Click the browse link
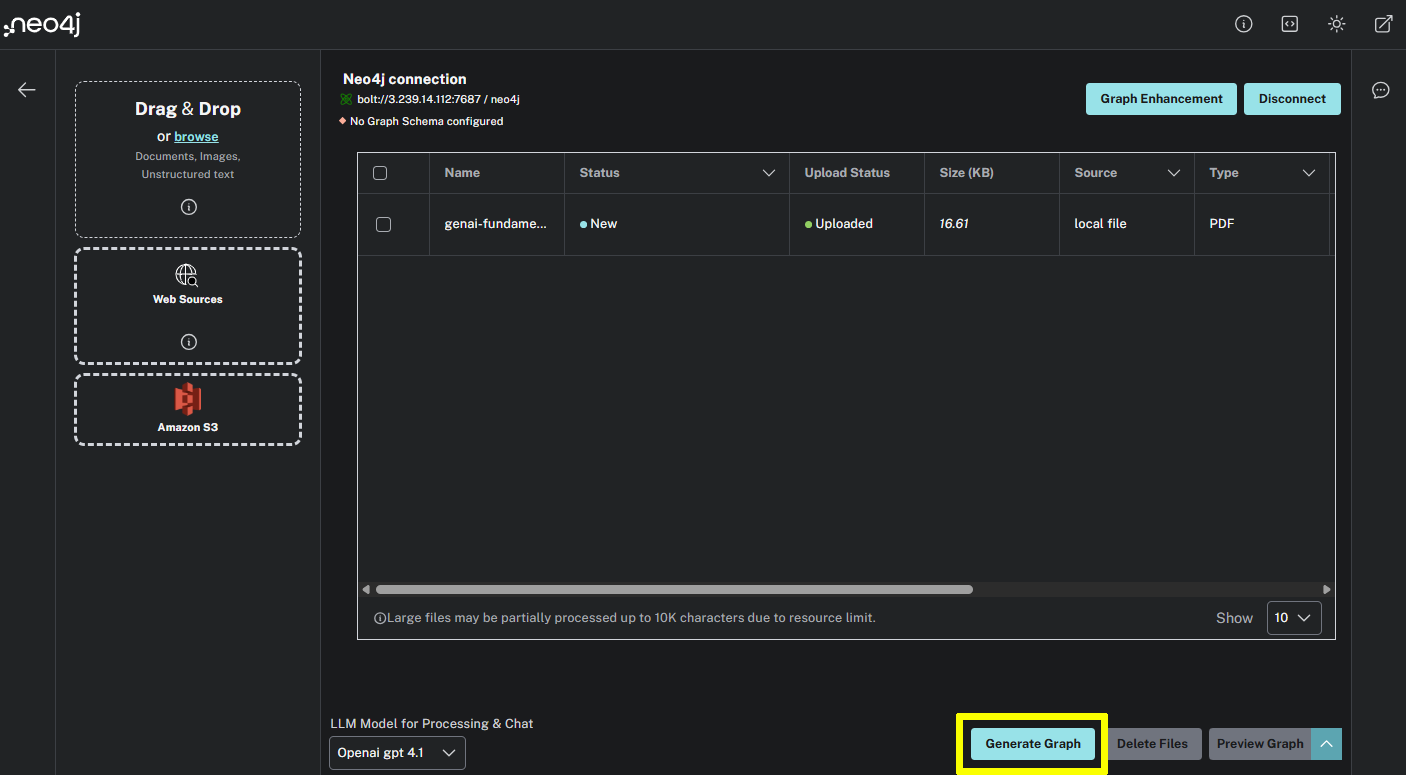Screen dimensions: 1406x775 196,137
